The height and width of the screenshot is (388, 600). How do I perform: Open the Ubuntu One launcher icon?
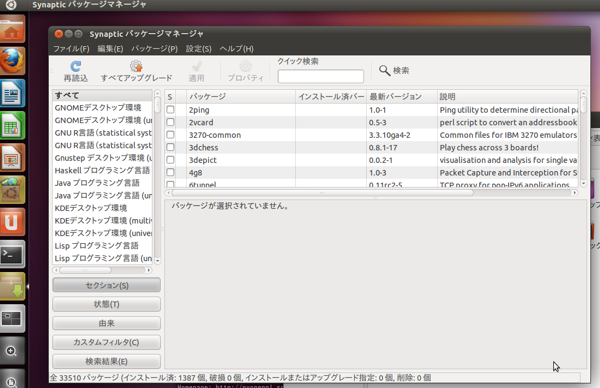click(x=12, y=222)
